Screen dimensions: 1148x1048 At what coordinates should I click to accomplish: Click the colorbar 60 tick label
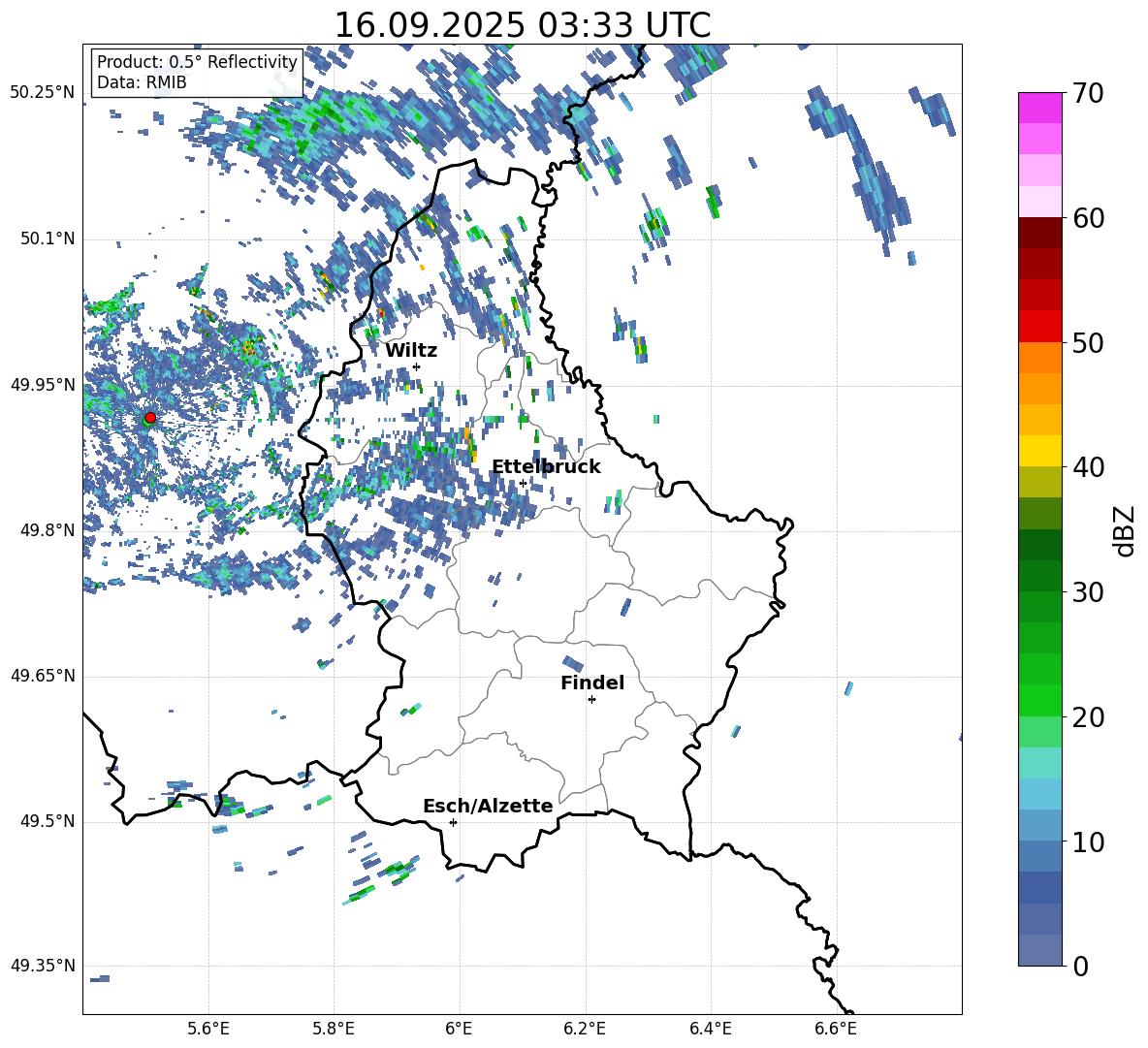[x=1088, y=218]
